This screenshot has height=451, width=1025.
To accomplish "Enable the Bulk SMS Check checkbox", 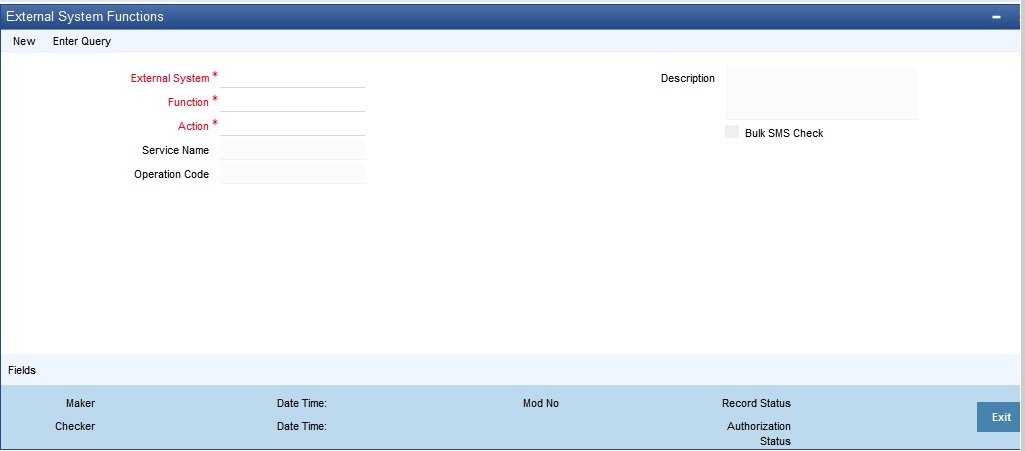I will click(x=732, y=131).
